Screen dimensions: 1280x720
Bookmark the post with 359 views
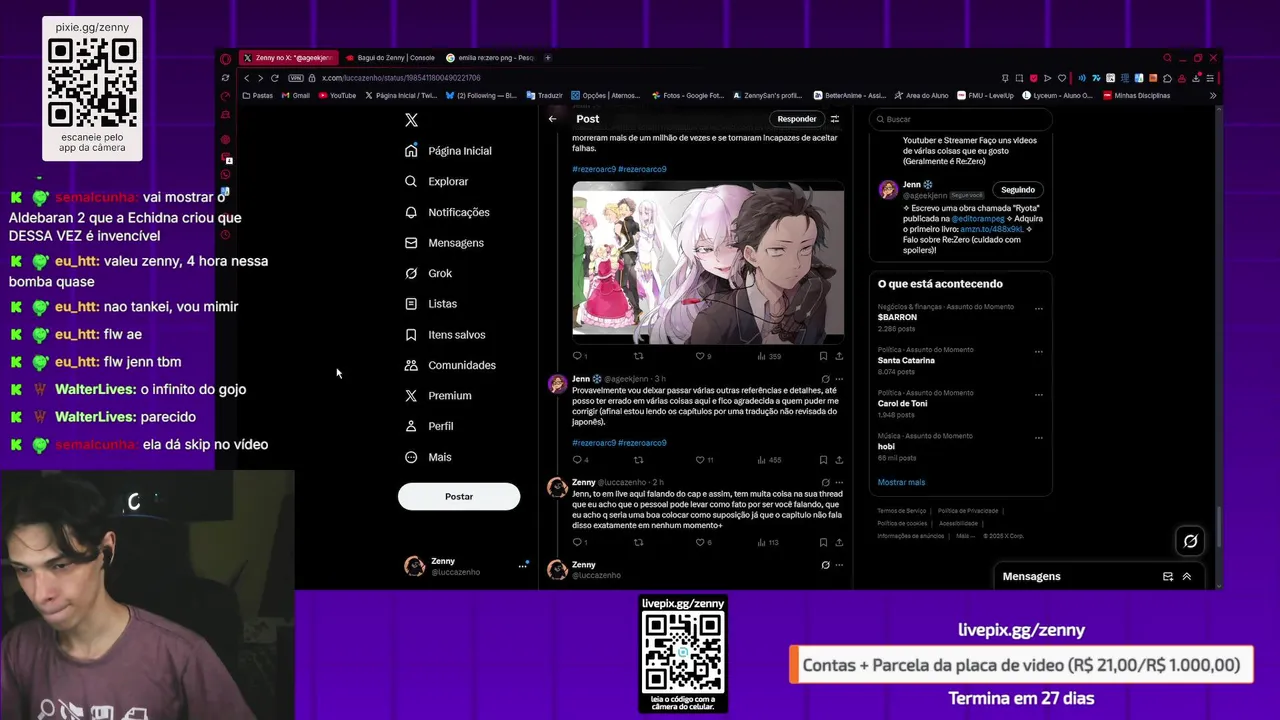point(823,356)
